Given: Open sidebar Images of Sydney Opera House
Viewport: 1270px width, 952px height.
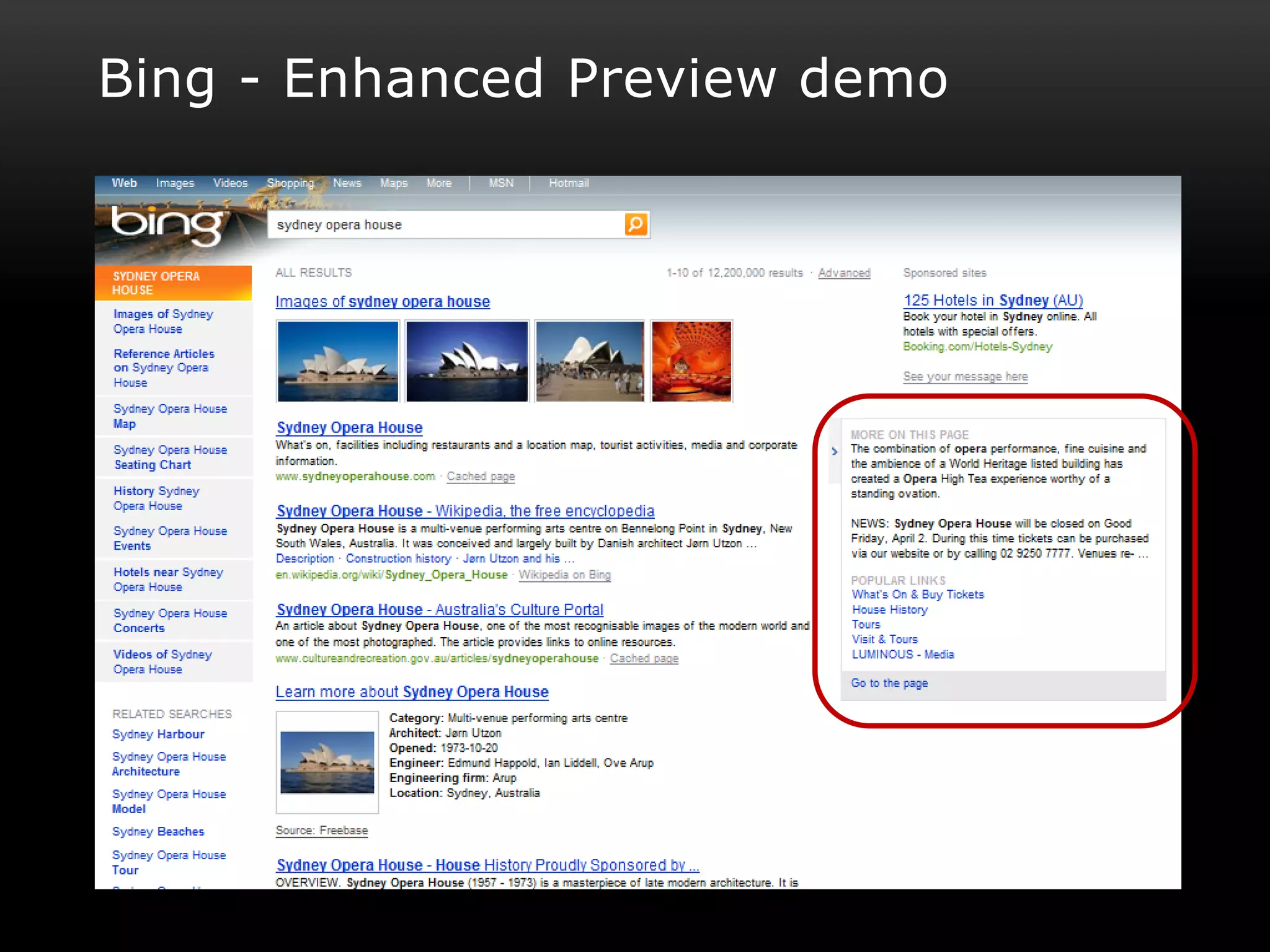Looking at the screenshot, I should pyautogui.click(x=163, y=322).
